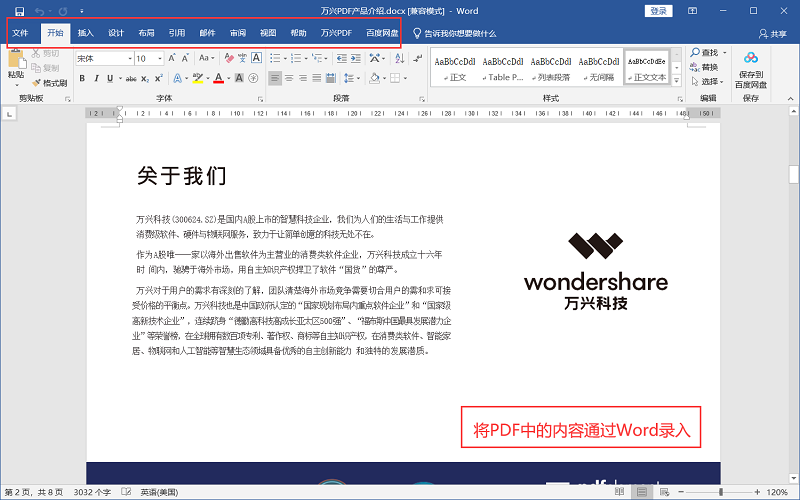Image resolution: width=800 pixels, height=500 pixels.
Task: Toggle align left paragraph alignment
Action: (x=275, y=79)
